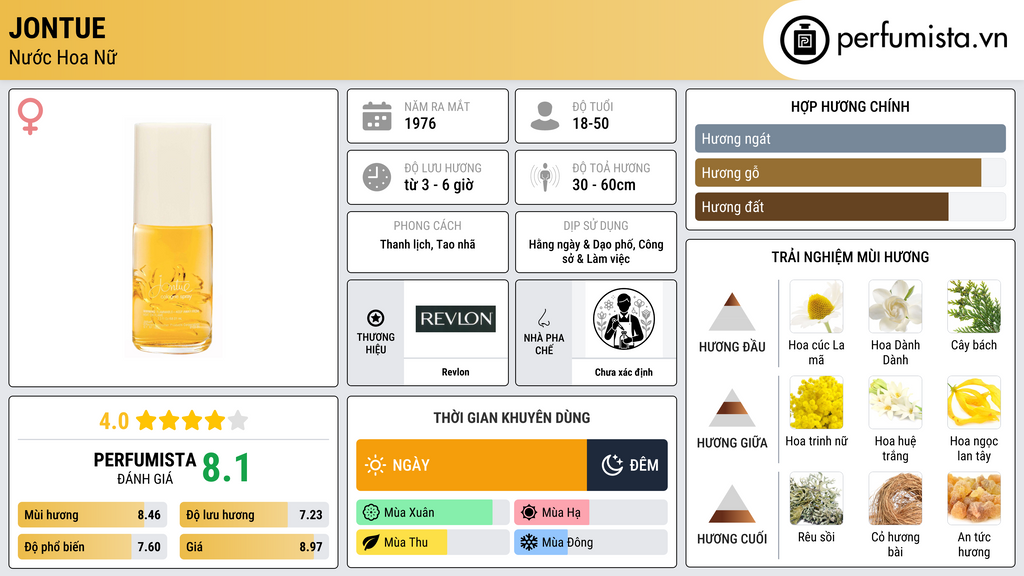Select the Hoa trinh nữ note image

coord(816,403)
